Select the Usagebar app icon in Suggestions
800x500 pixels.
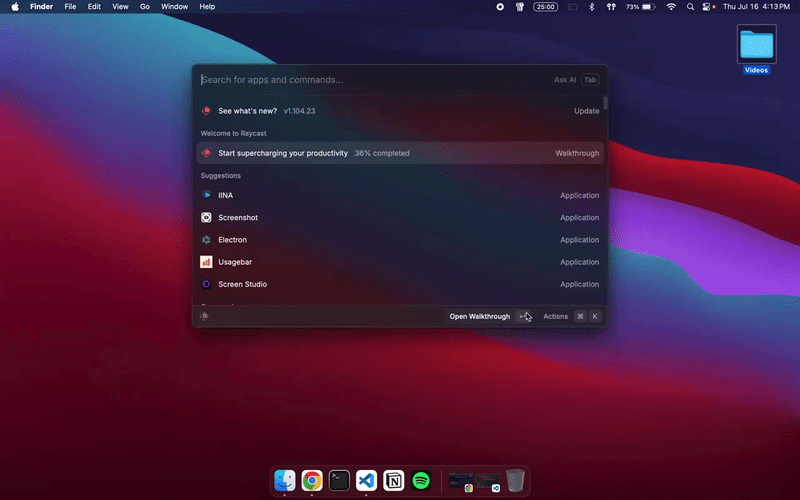pyautogui.click(x=206, y=262)
